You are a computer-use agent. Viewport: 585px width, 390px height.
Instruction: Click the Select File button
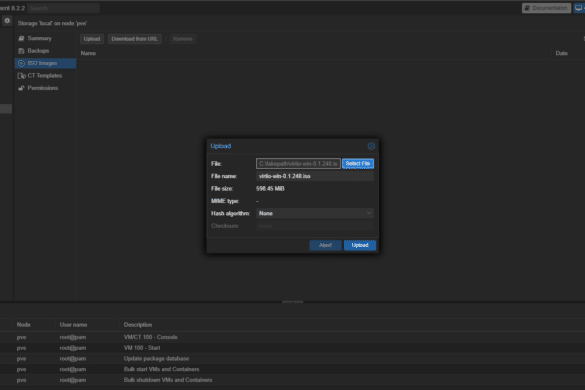pyautogui.click(x=358, y=163)
